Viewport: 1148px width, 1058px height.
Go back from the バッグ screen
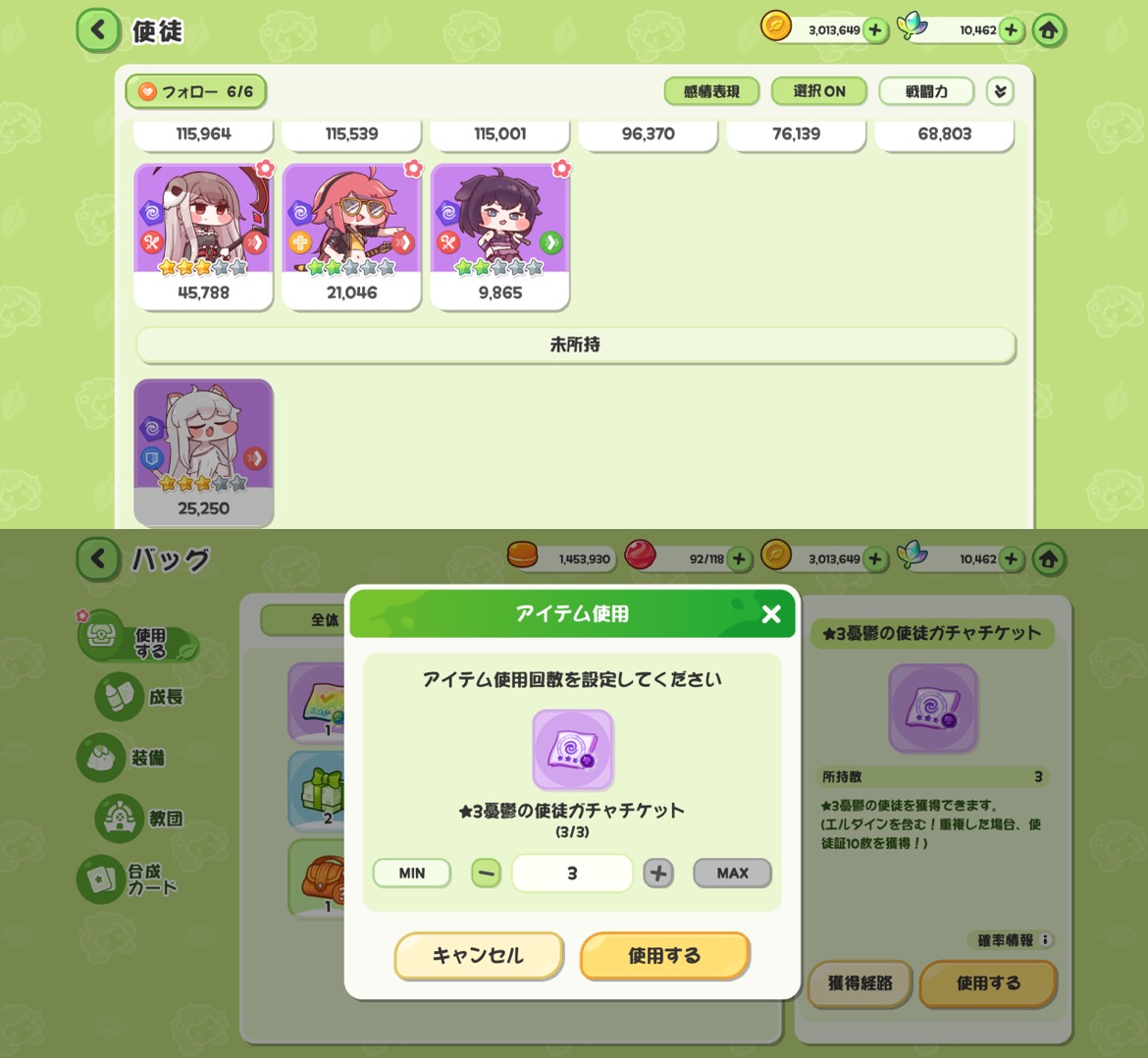pyautogui.click(x=98, y=559)
